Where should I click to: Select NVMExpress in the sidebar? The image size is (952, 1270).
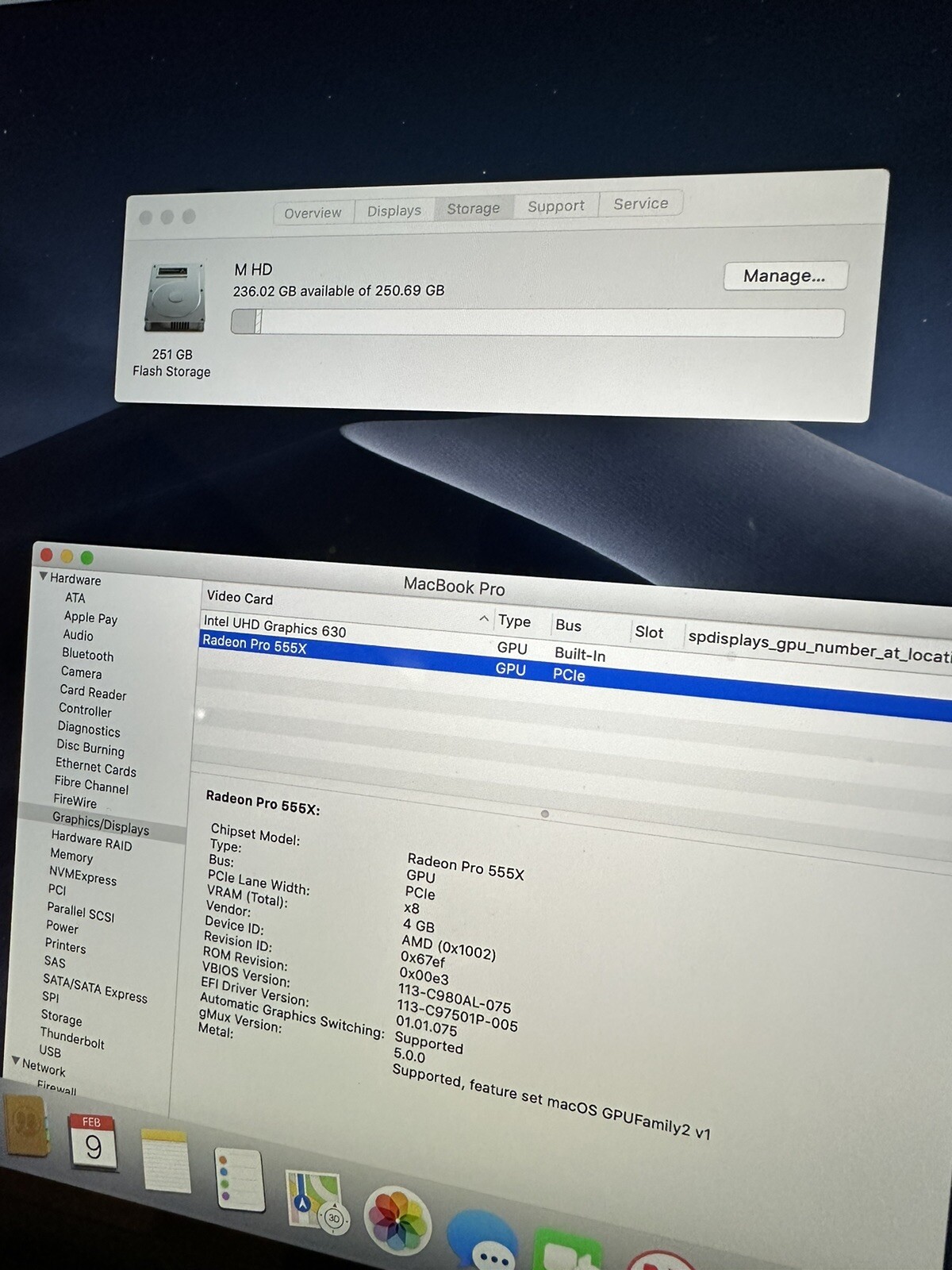pos(83,876)
